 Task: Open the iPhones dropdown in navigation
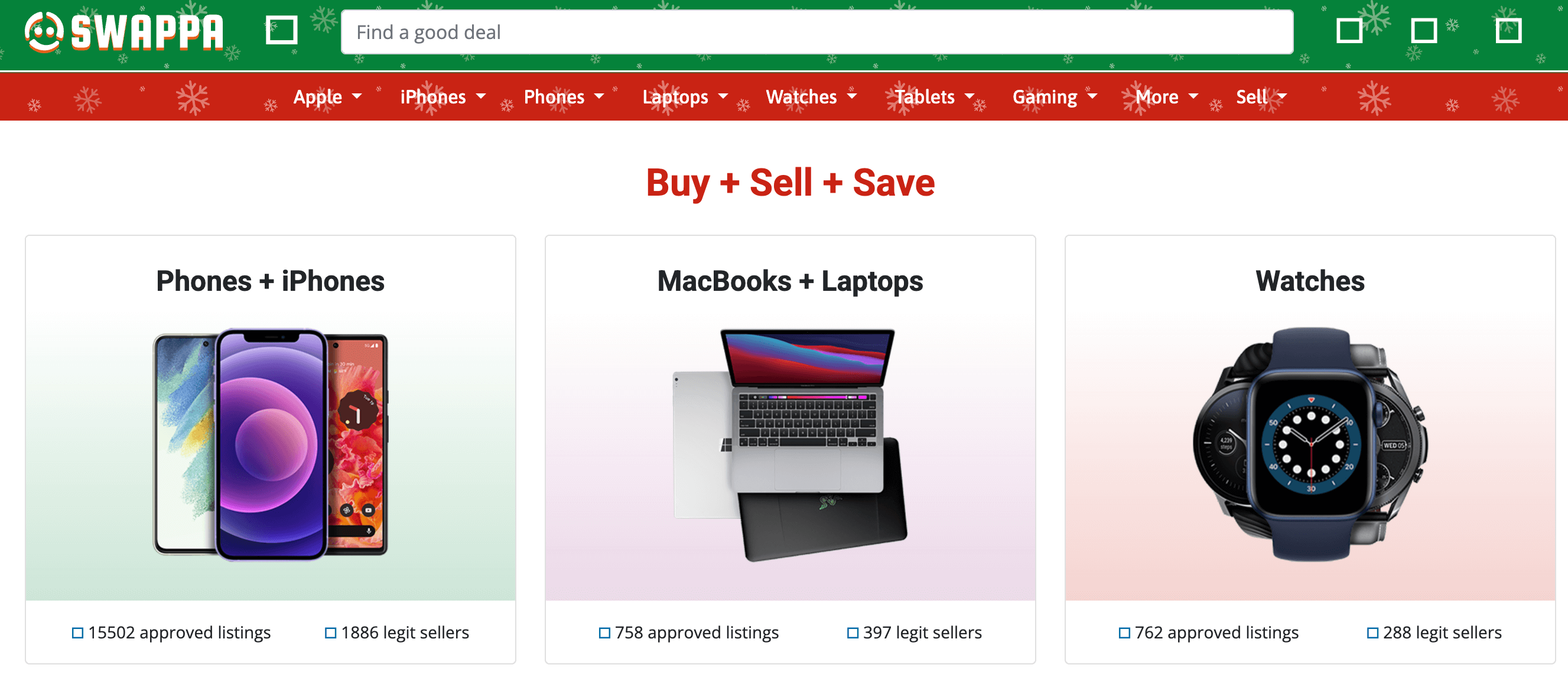(443, 97)
